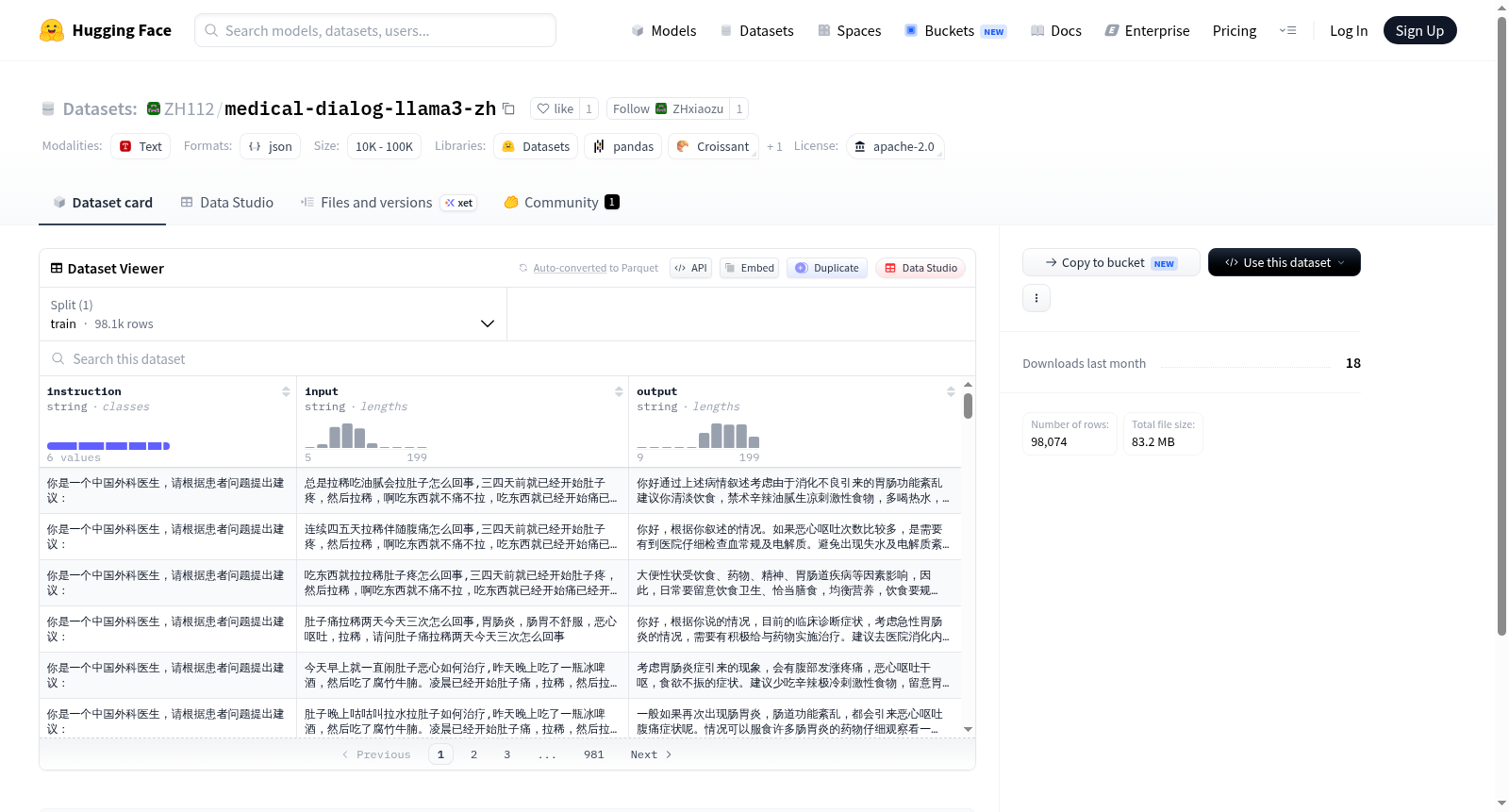Click the table scroll-up arrow
Screen dimensions: 1509x812
click(x=968, y=385)
